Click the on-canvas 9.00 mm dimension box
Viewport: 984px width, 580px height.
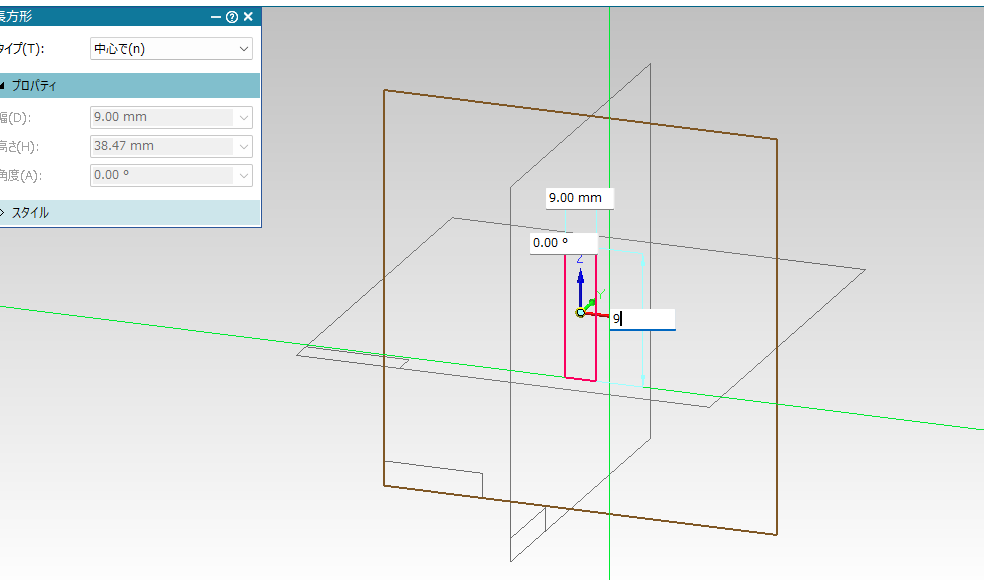coord(579,198)
